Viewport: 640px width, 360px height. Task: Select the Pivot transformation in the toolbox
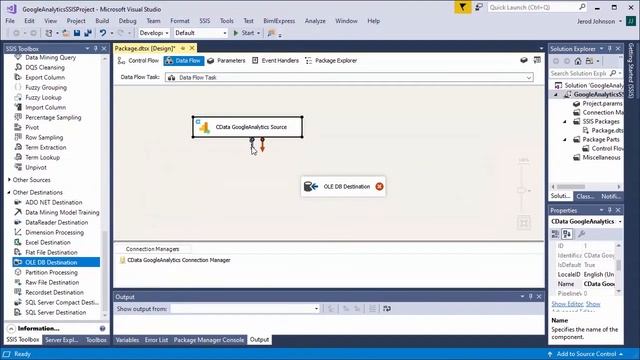[32, 127]
